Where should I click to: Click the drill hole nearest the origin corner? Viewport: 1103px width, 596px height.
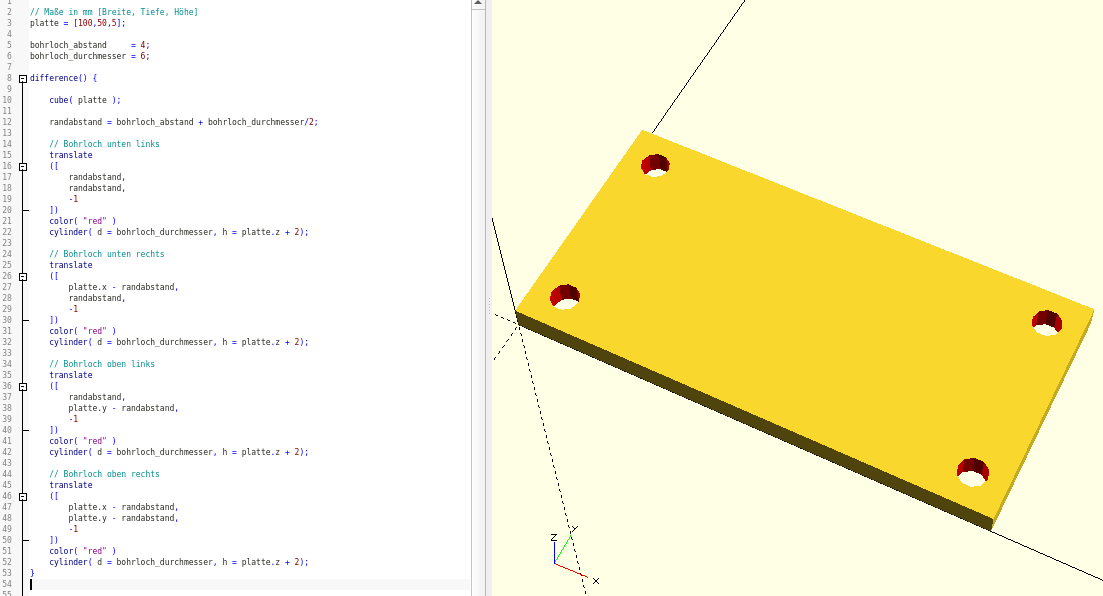point(565,297)
